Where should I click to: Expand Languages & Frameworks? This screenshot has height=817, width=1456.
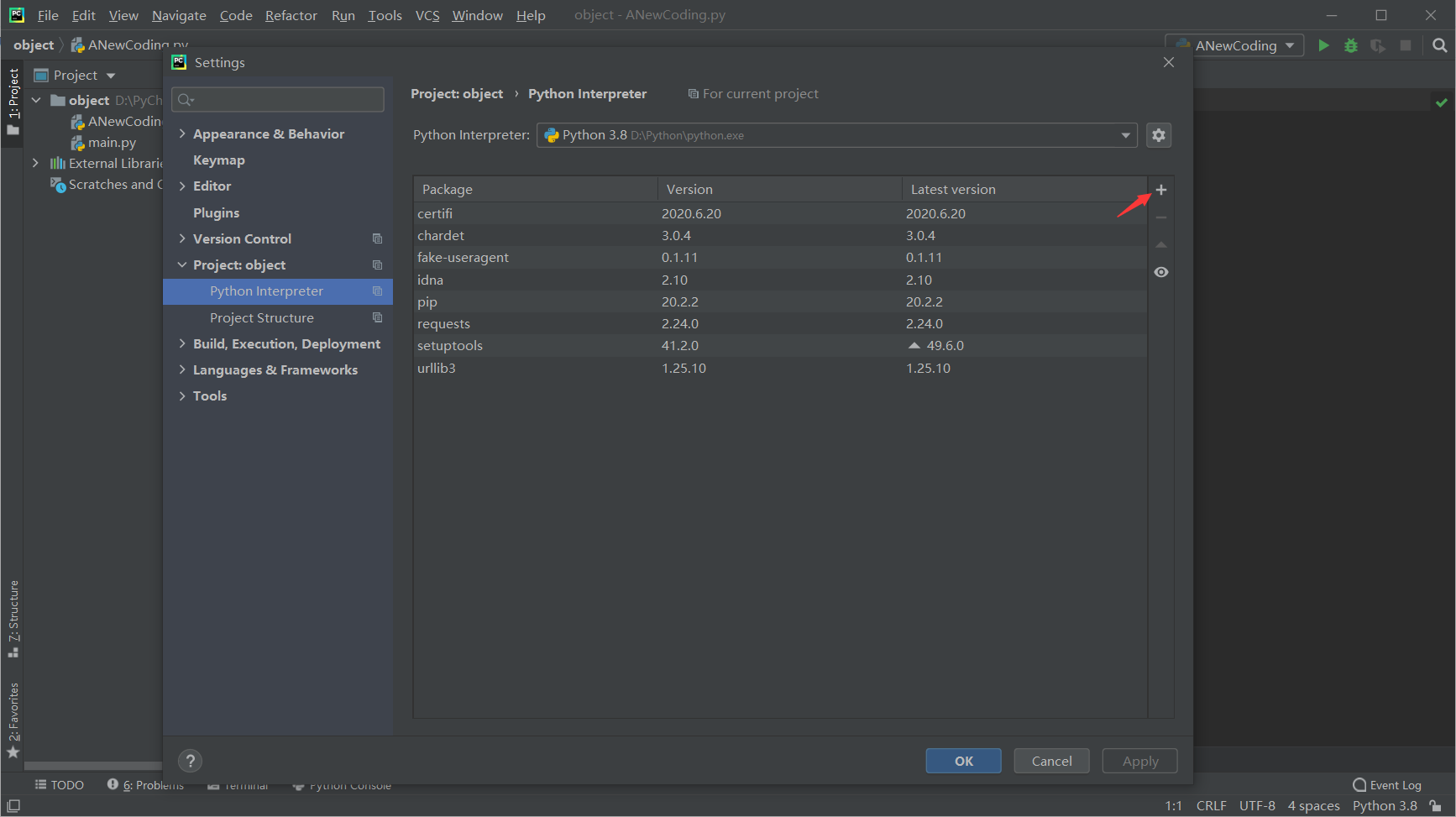tap(182, 369)
